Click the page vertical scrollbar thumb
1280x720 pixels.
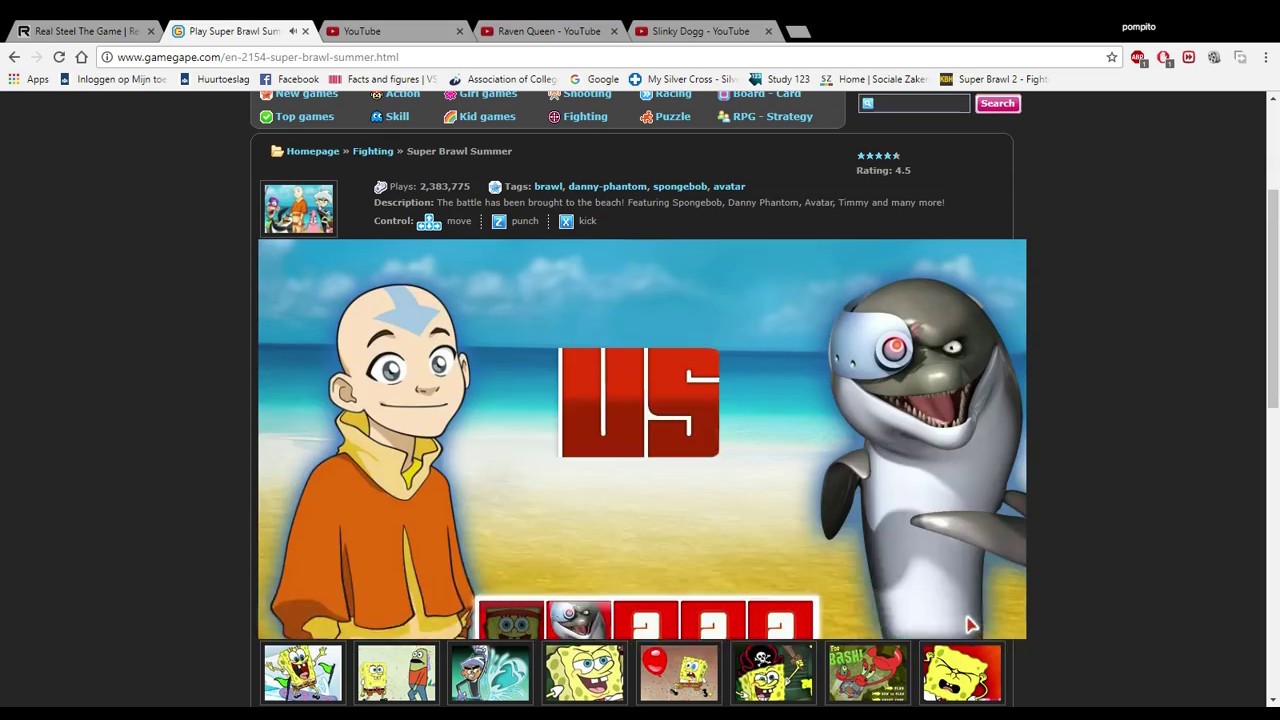pos(1272,297)
